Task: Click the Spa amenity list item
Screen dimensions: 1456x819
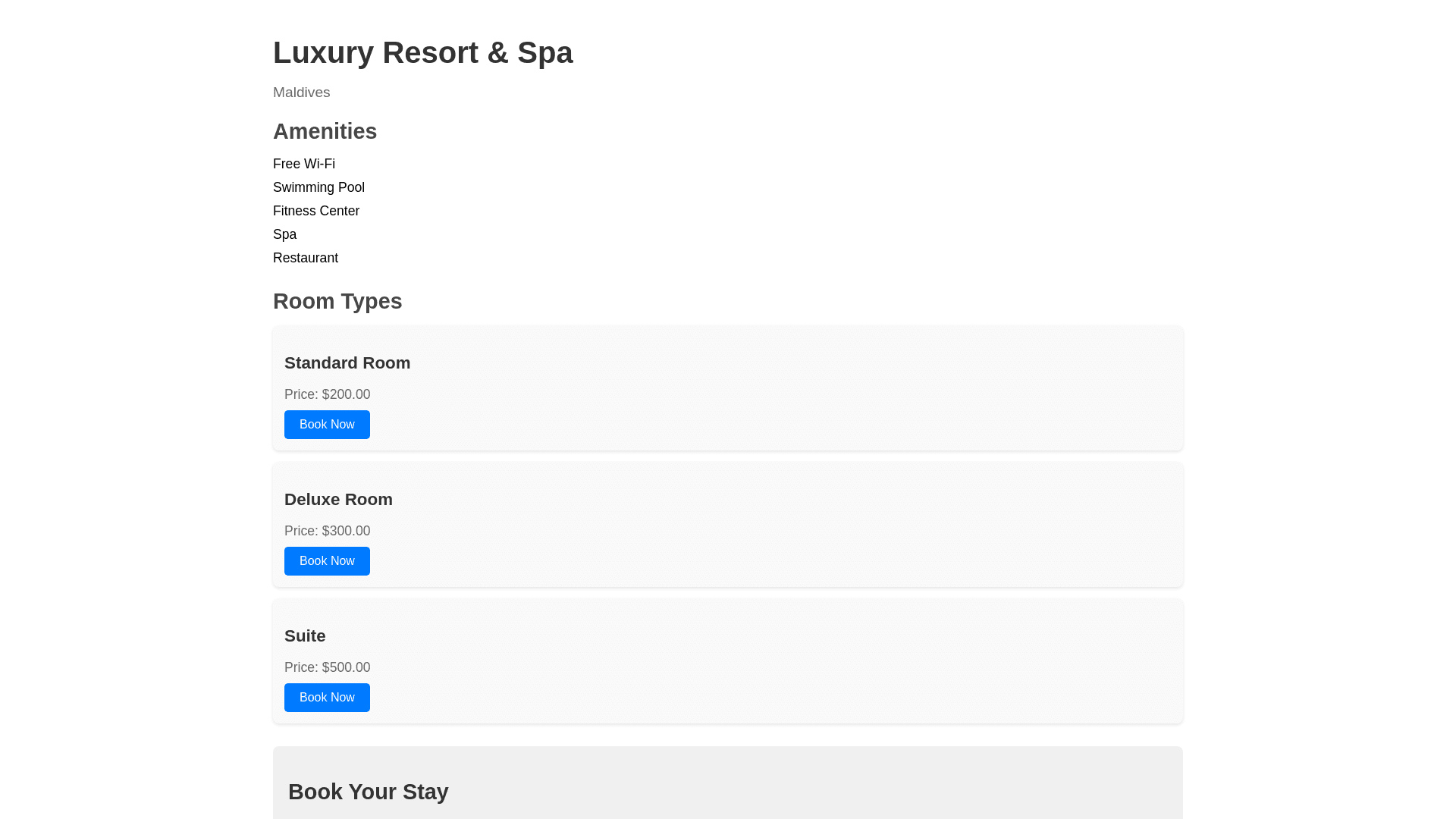Action: coord(285,234)
